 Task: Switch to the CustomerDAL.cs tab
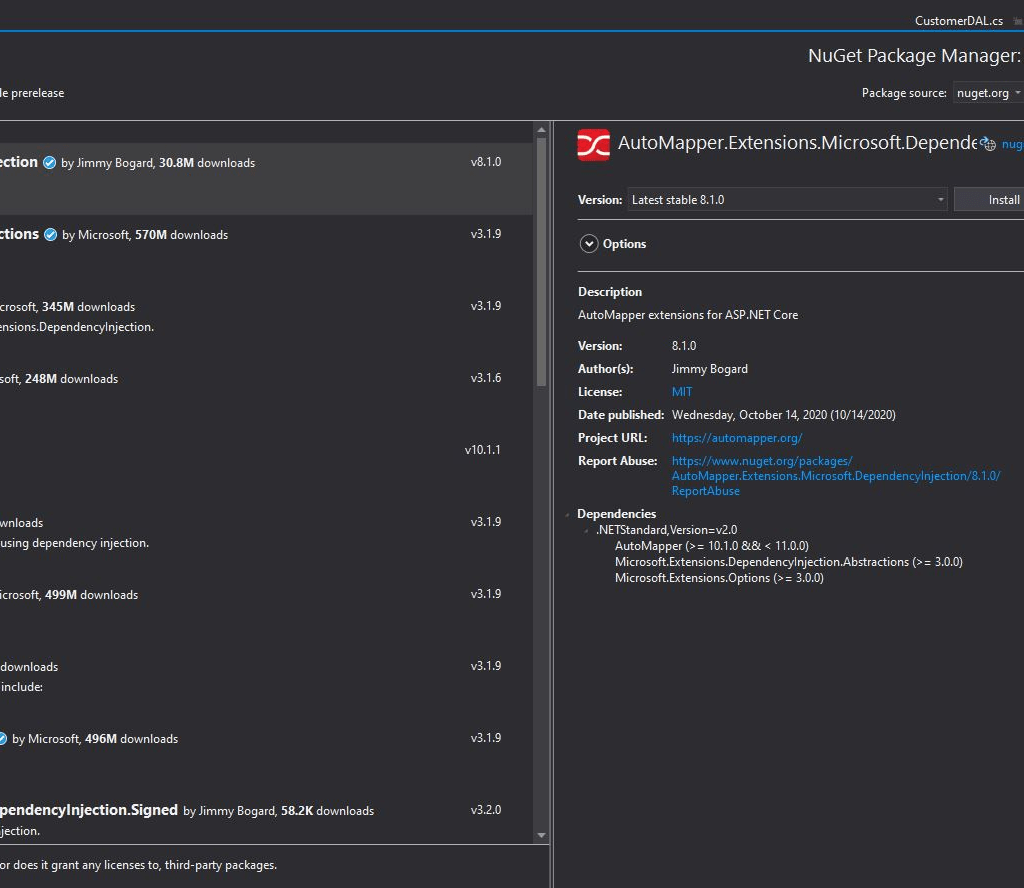[x=958, y=21]
